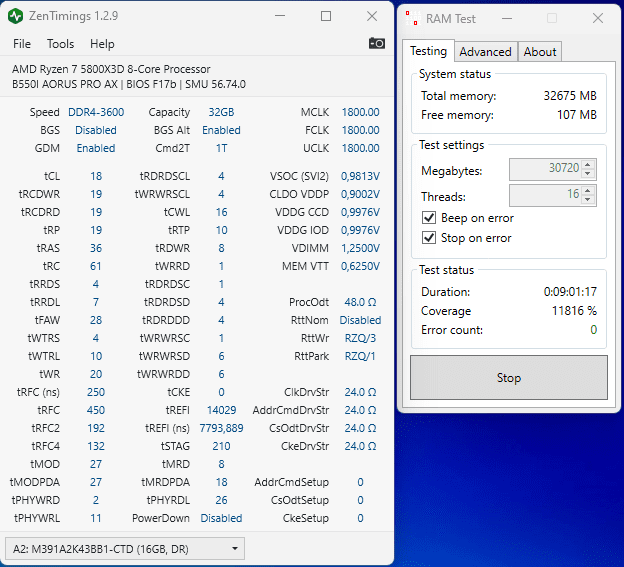Click the RAM Test app title icon
624x567 pixels.
(413, 18)
